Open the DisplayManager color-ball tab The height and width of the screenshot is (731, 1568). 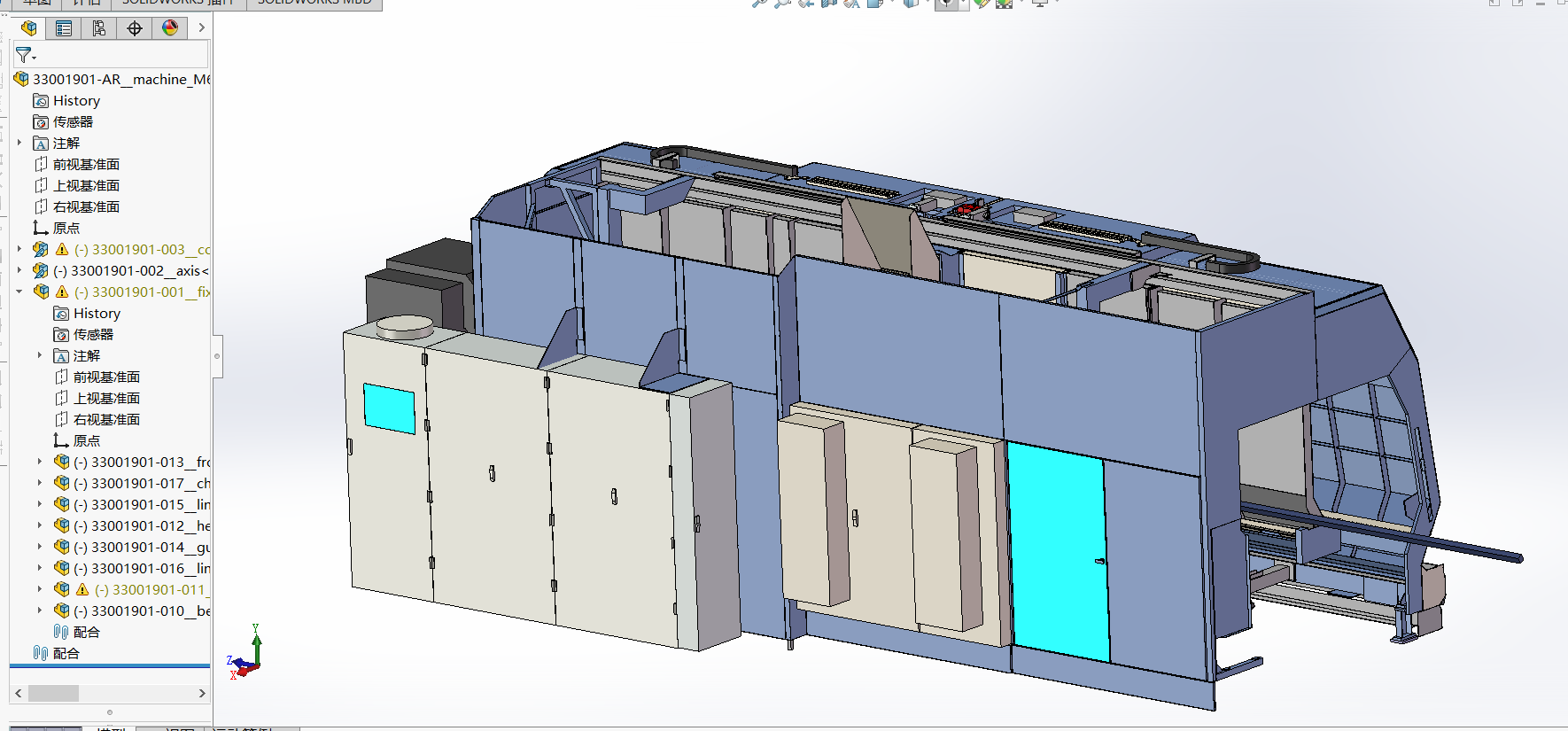click(x=170, y=28)
